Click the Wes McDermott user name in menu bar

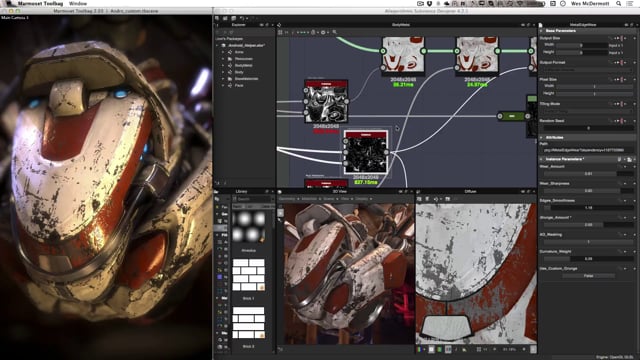pyautogui.click(x=590, y=3)
